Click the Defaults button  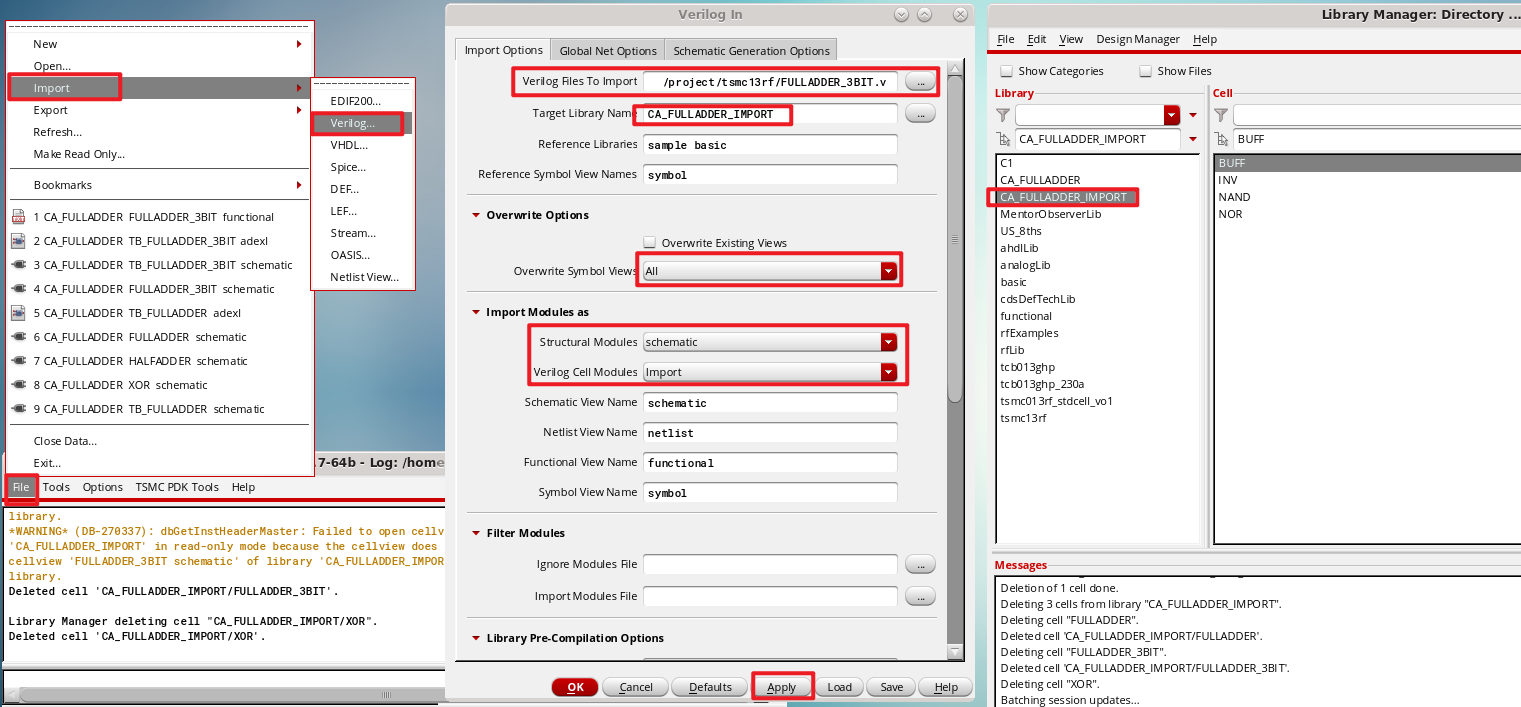709,687
